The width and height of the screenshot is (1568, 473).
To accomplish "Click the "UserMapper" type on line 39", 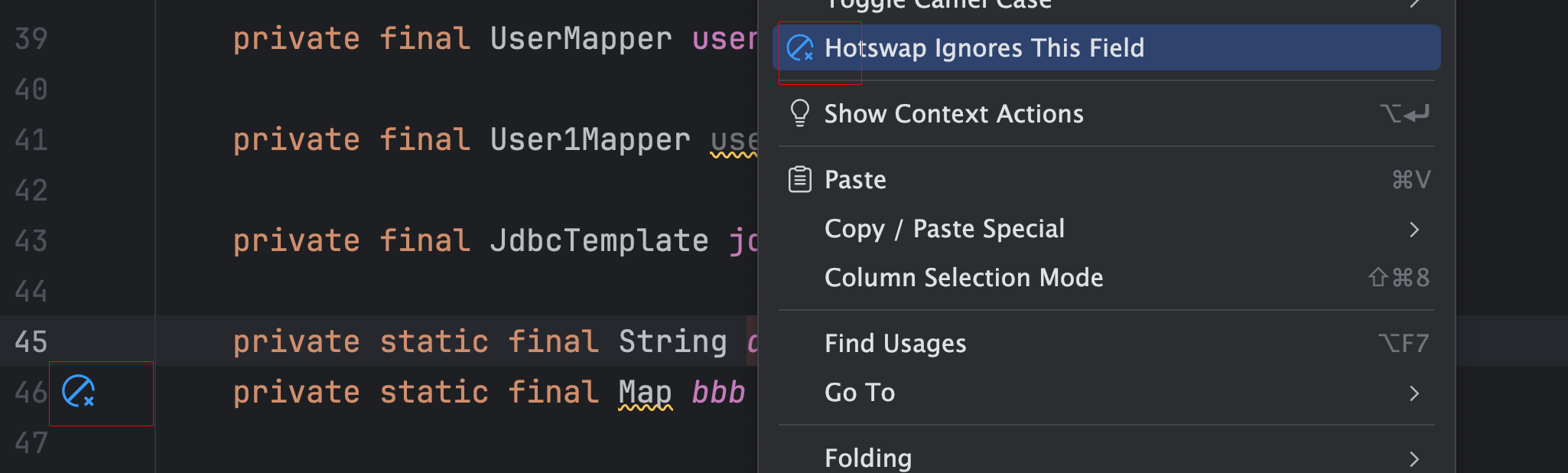I will 580,38.
